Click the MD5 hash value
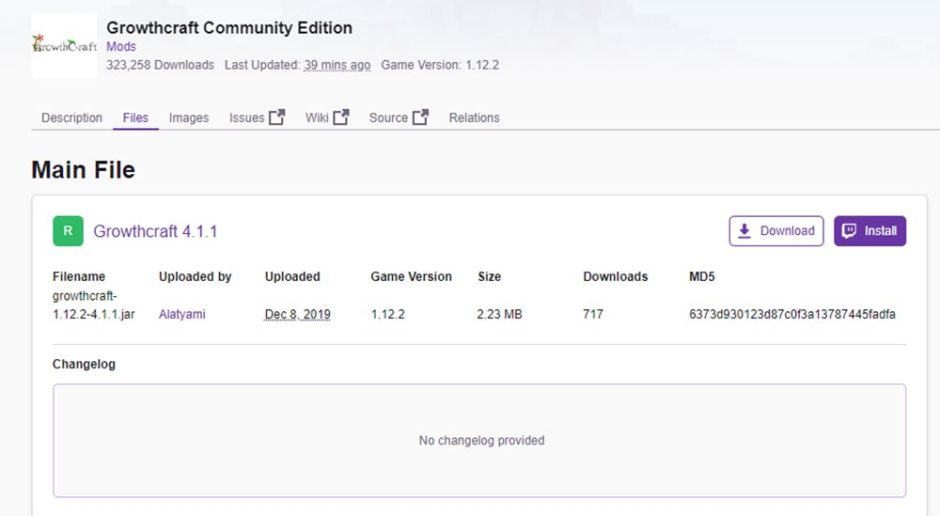This screenshot has height=516, width=940. 791,314
